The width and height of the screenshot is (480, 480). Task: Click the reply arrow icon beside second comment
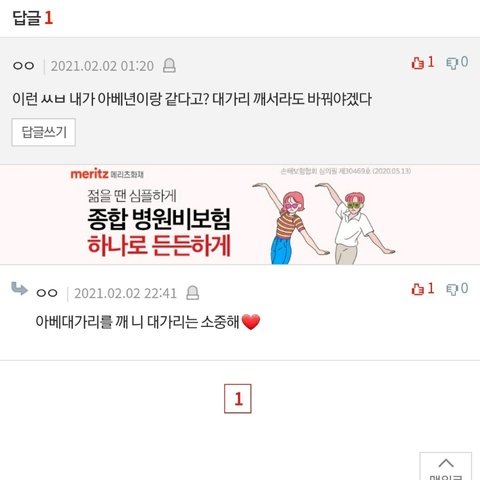click(19, 289)
